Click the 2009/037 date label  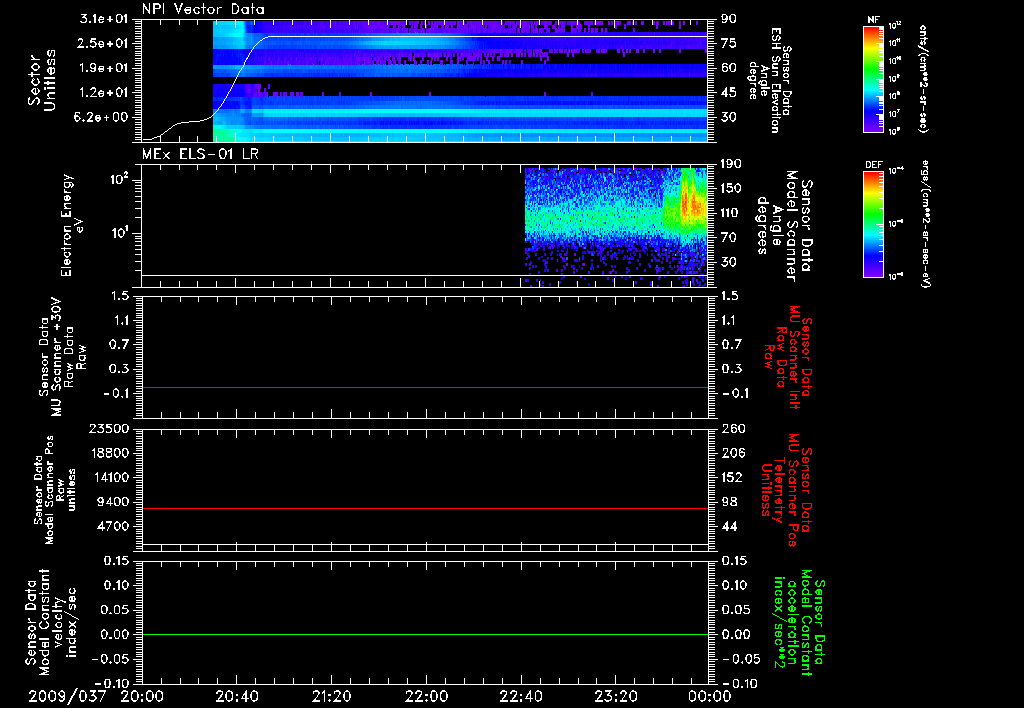[x=67, y=696]
